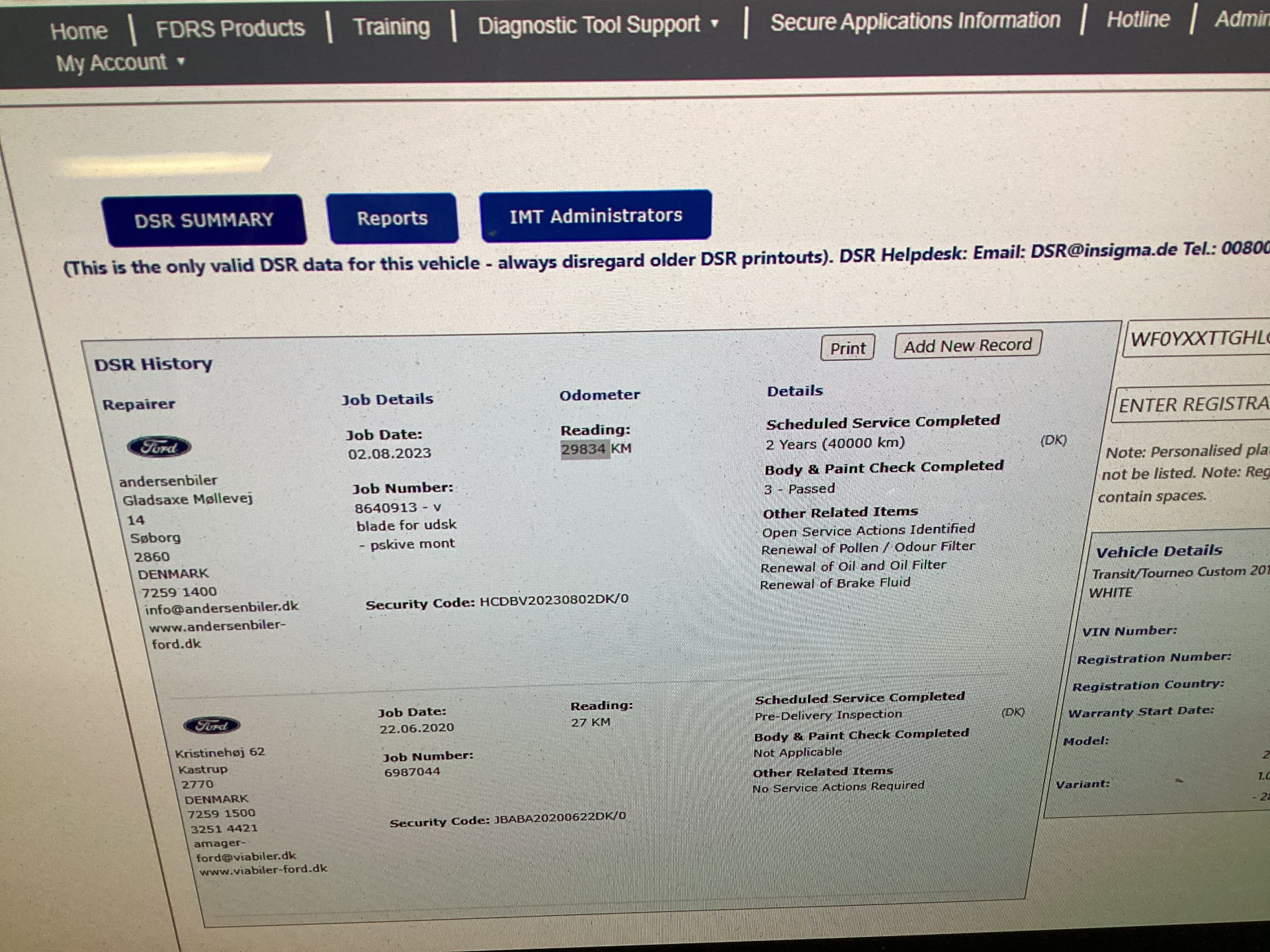Click the DSR@insigma.de helpdesk email
This screenshot has height=952, width=1270.
(1103, 250)
